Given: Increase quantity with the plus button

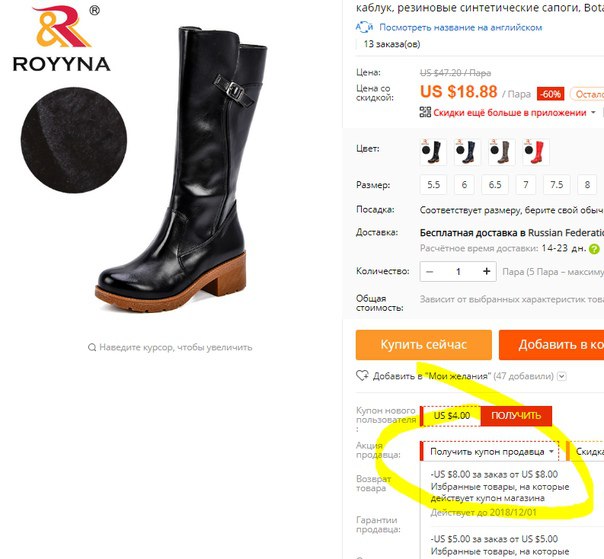Looking at the screenshot, I should [x=487, y=272].
